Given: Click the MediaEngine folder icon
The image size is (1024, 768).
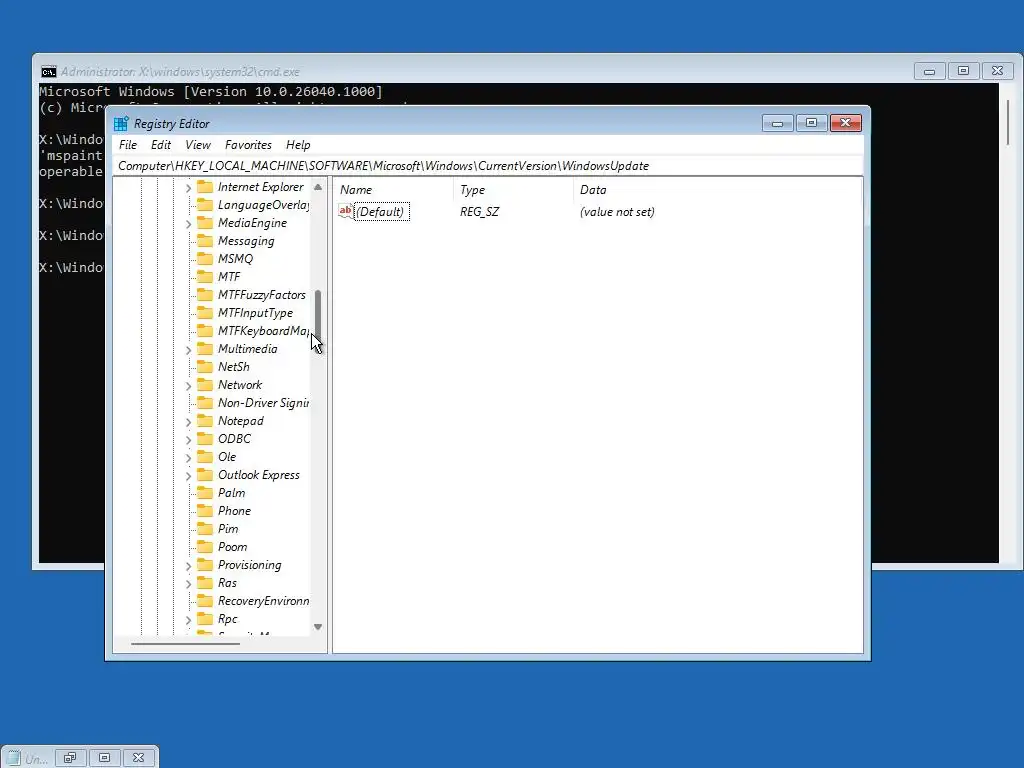Looking at the screenshot, I should pyautogui.click(x=205, y=223).
